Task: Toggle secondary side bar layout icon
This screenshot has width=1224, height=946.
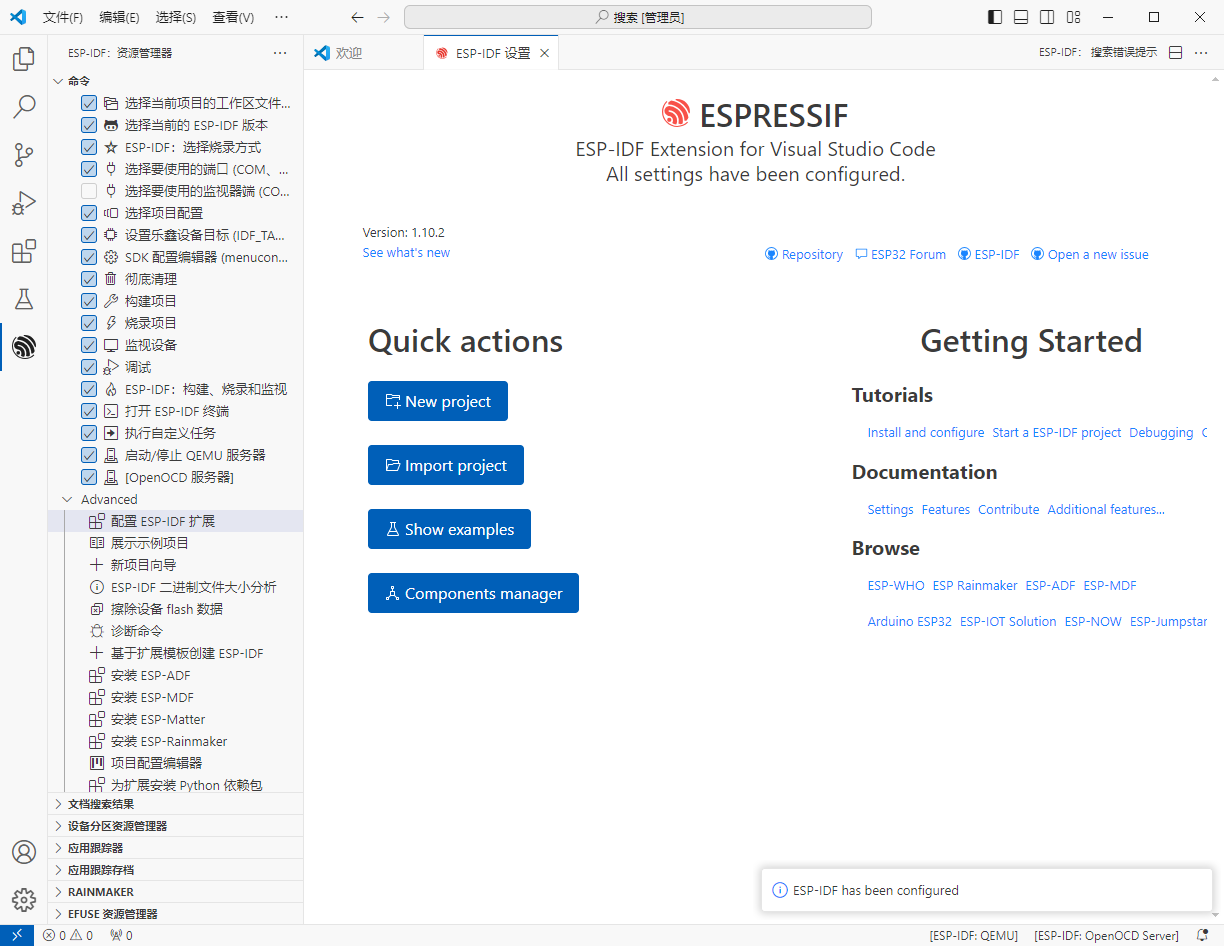Action: [1047, 17]
